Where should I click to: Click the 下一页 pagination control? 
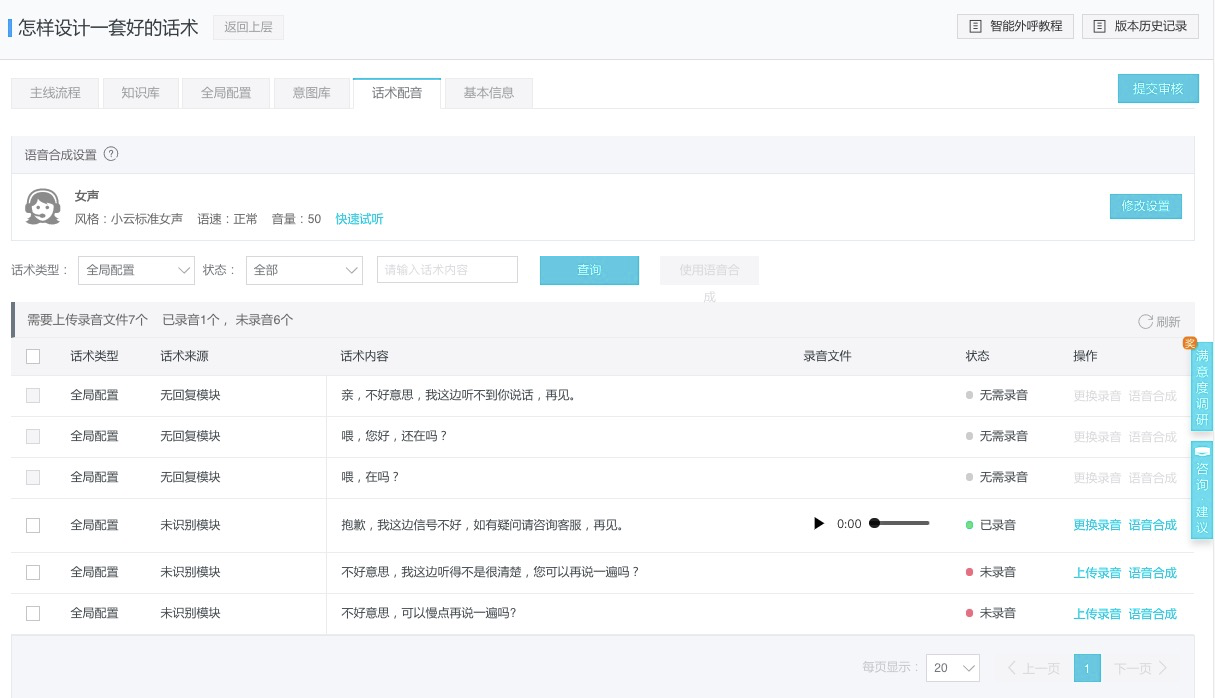click(1141, 668)
